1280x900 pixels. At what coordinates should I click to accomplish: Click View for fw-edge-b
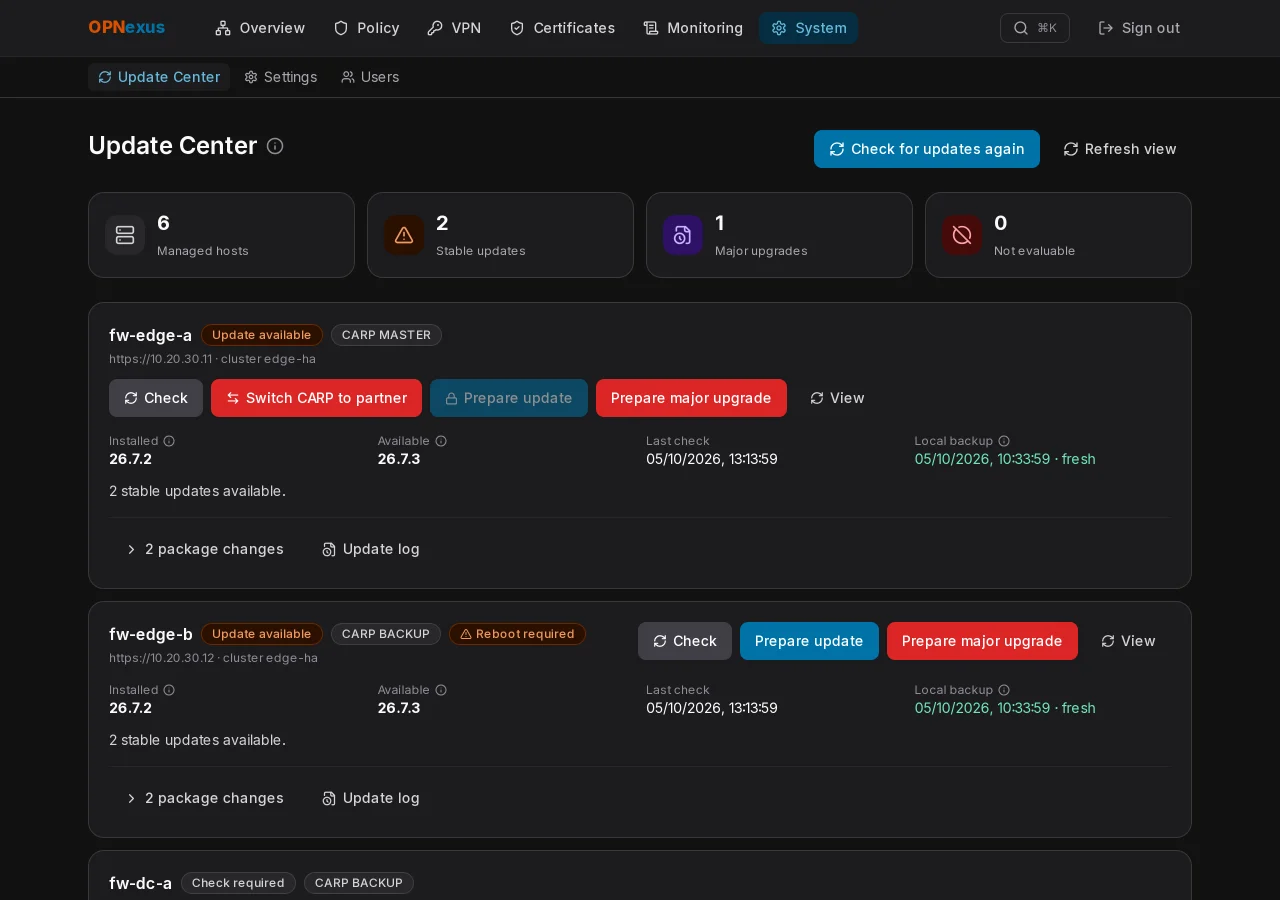click(1128, 641)
